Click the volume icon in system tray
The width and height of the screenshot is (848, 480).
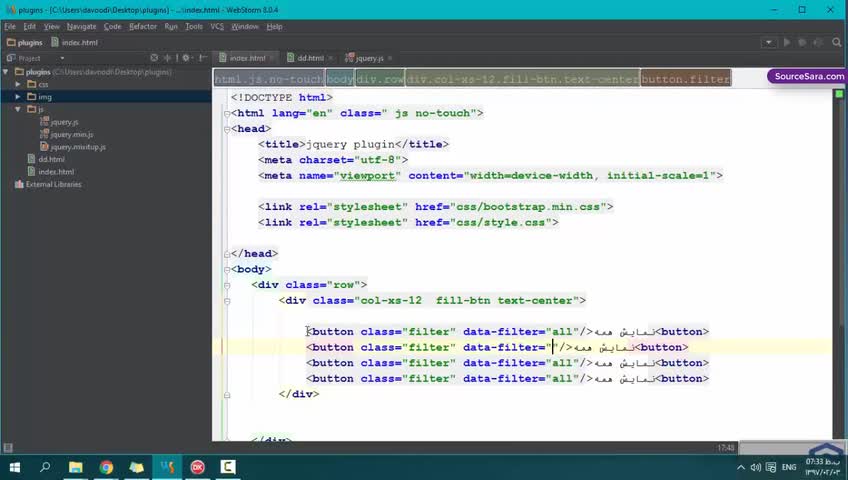coord(756,467)
